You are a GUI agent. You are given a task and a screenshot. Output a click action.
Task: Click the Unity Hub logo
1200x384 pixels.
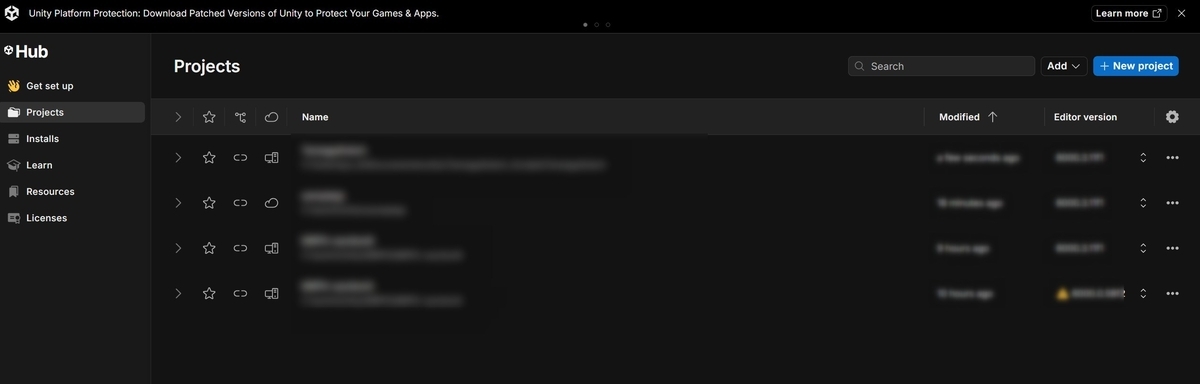tap(26, 51)
